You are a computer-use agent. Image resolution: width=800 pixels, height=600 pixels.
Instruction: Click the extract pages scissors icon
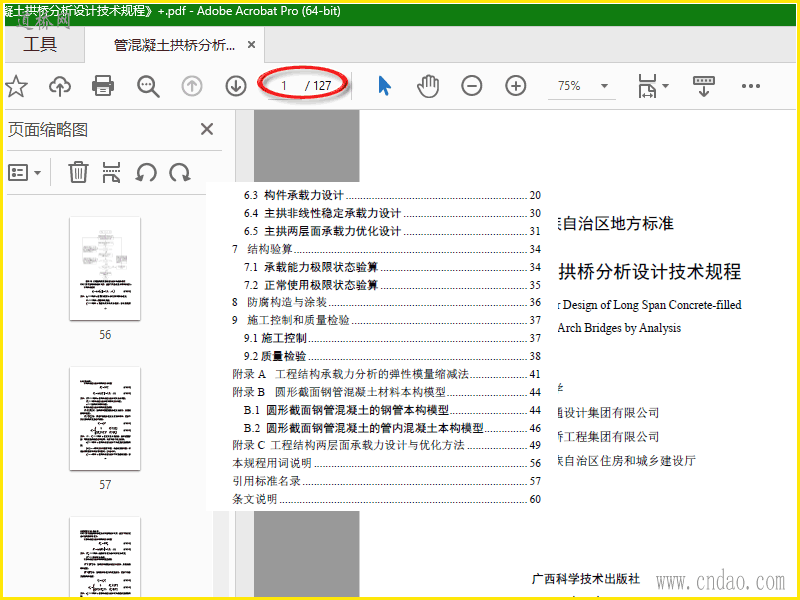point(111,172)
